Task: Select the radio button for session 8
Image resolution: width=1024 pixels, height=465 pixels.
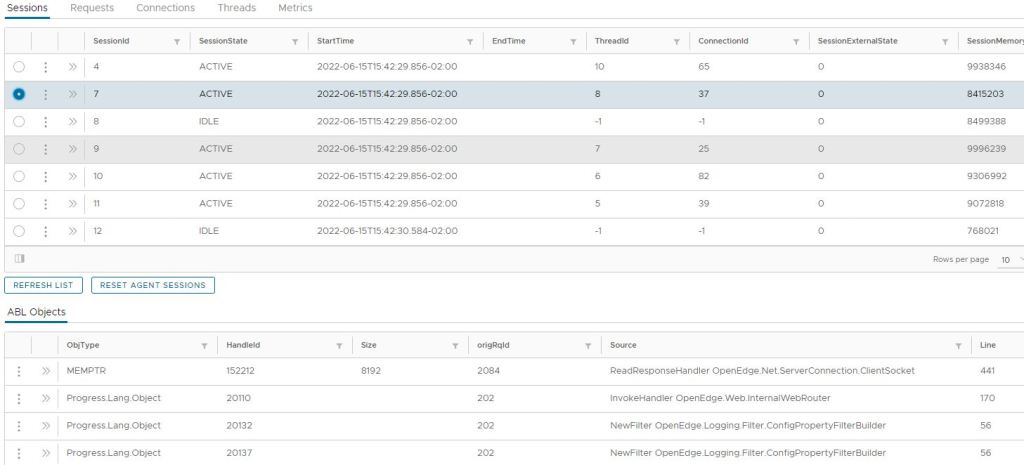Action: point(19,121)
